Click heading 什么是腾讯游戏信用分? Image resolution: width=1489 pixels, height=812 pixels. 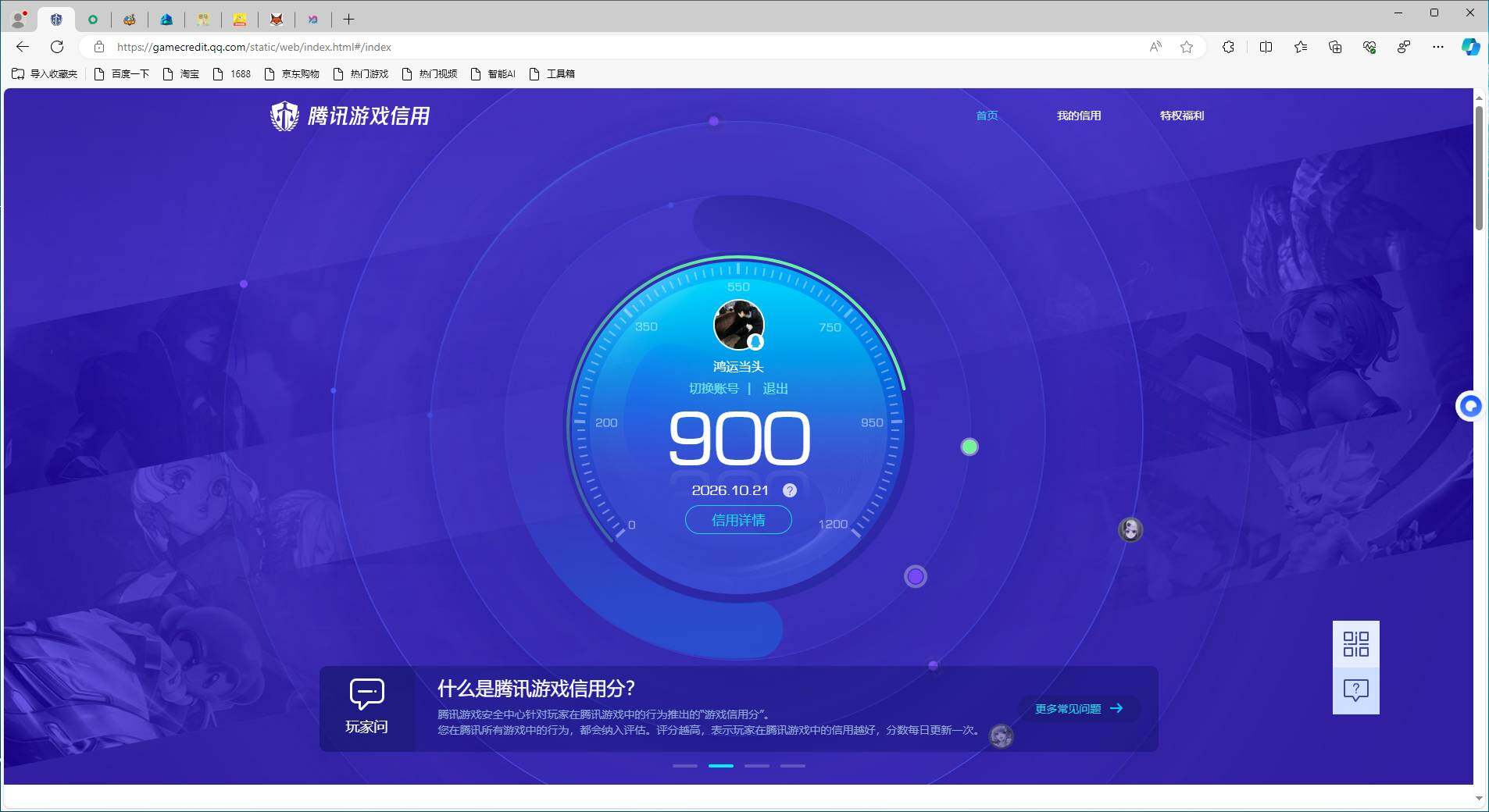point(537,689)
